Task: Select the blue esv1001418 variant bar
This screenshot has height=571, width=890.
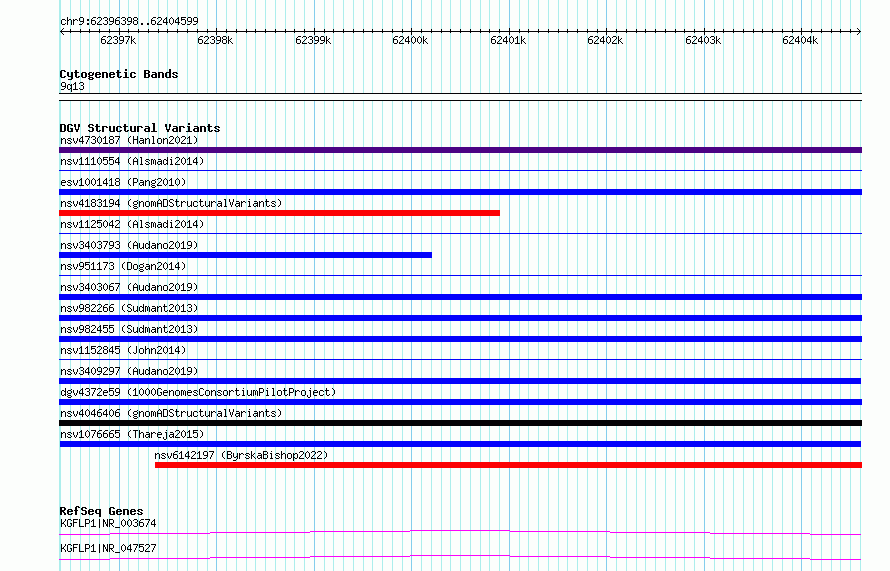Action: point(460,192)
